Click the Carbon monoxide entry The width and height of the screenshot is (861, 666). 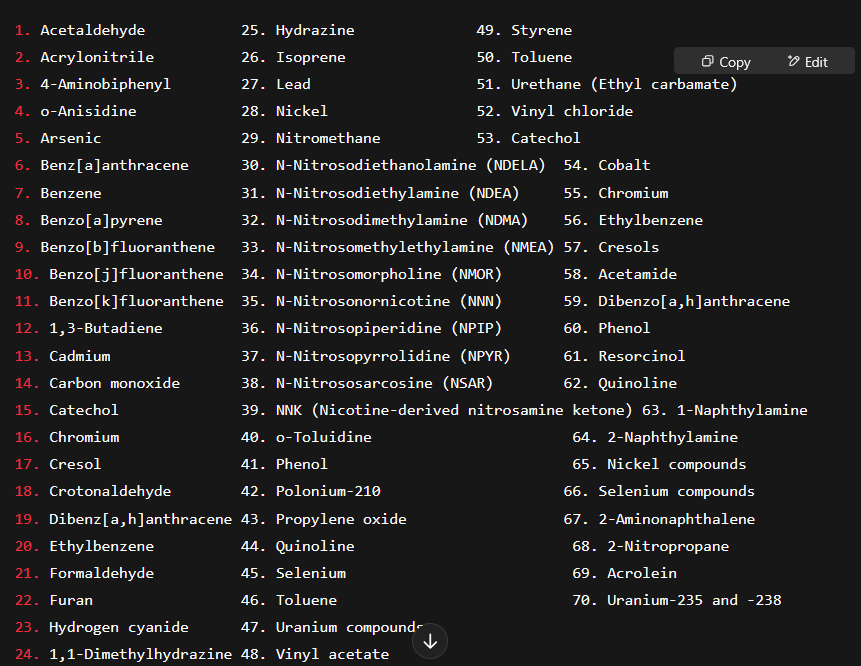(x=114, y=383)
